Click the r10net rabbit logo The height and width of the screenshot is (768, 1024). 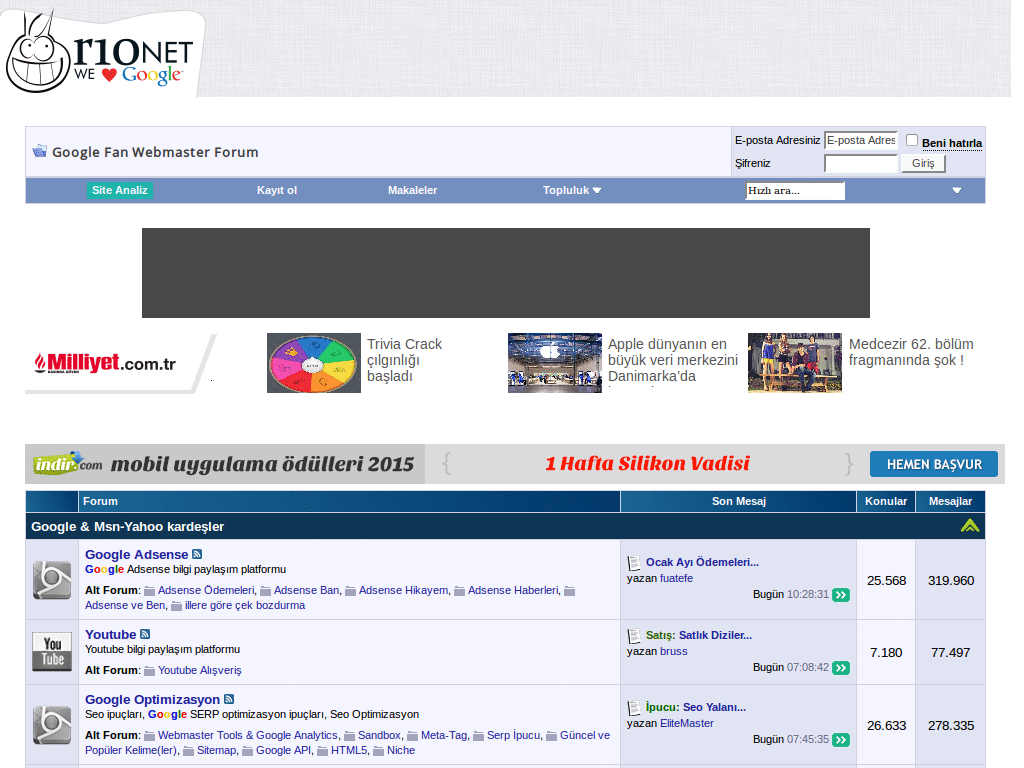100,52
